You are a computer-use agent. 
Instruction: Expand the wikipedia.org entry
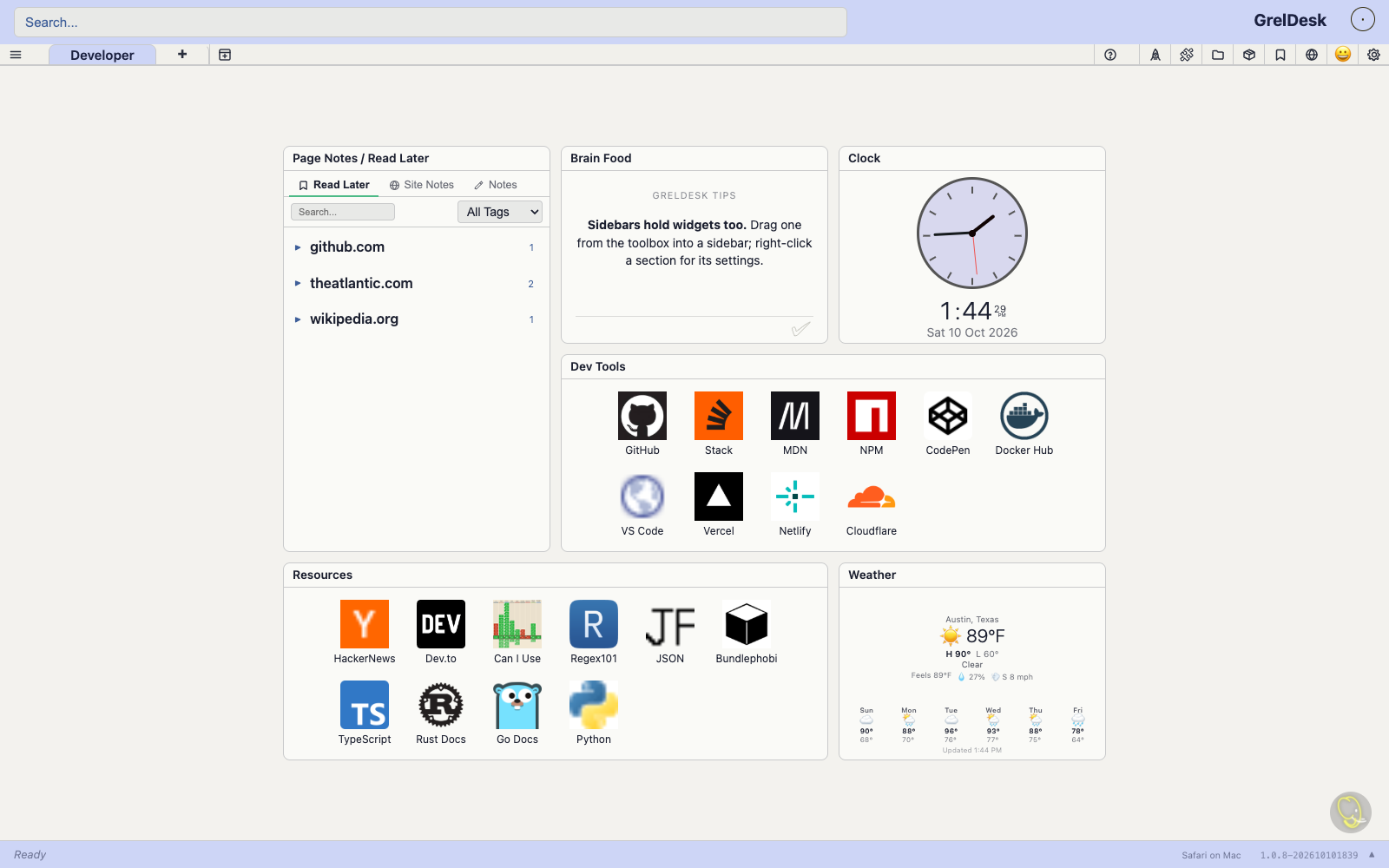point(417,319)
